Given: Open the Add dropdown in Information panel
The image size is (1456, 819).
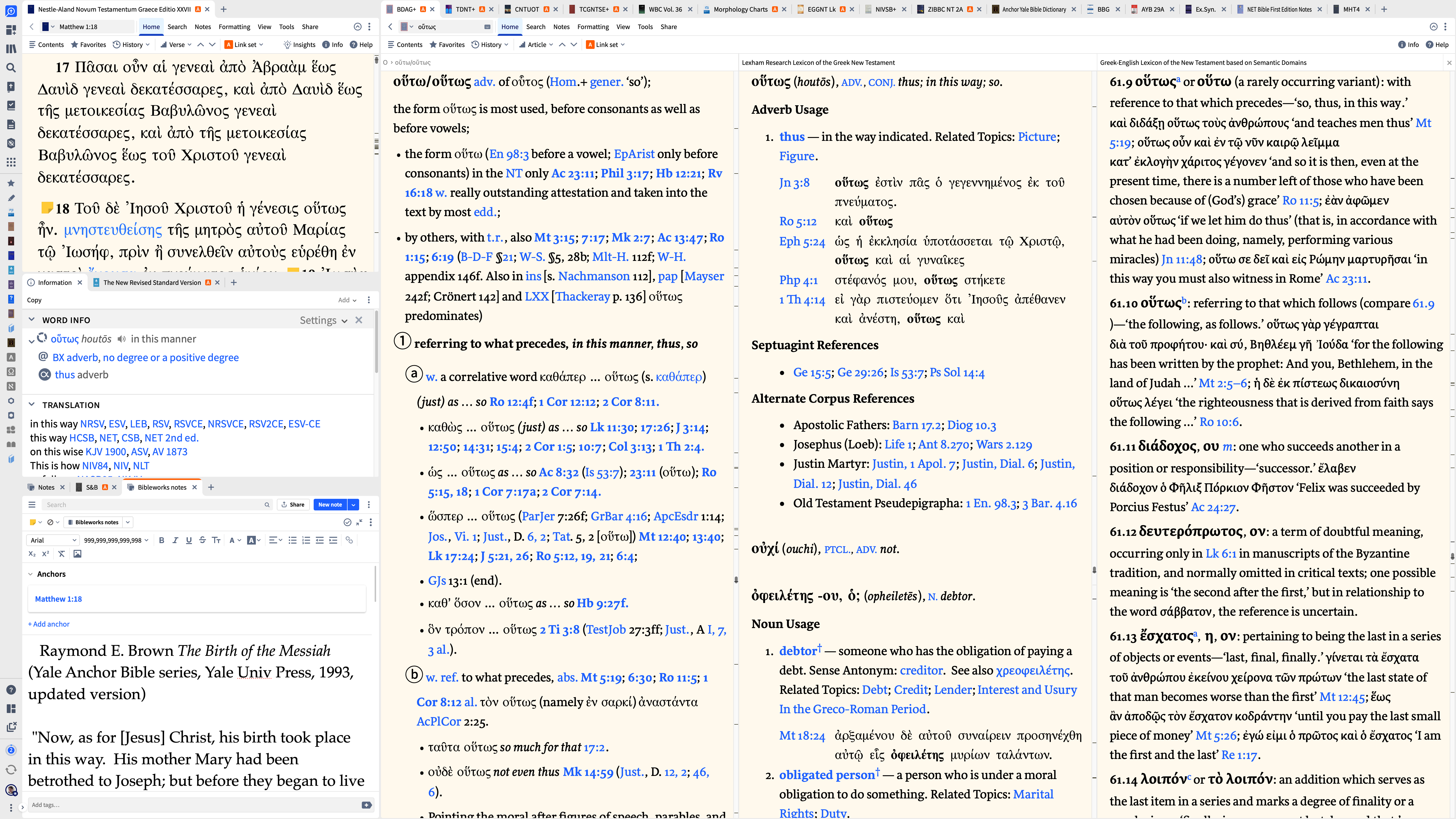Looking at the screenshot, I should click(x=347, y=300).
